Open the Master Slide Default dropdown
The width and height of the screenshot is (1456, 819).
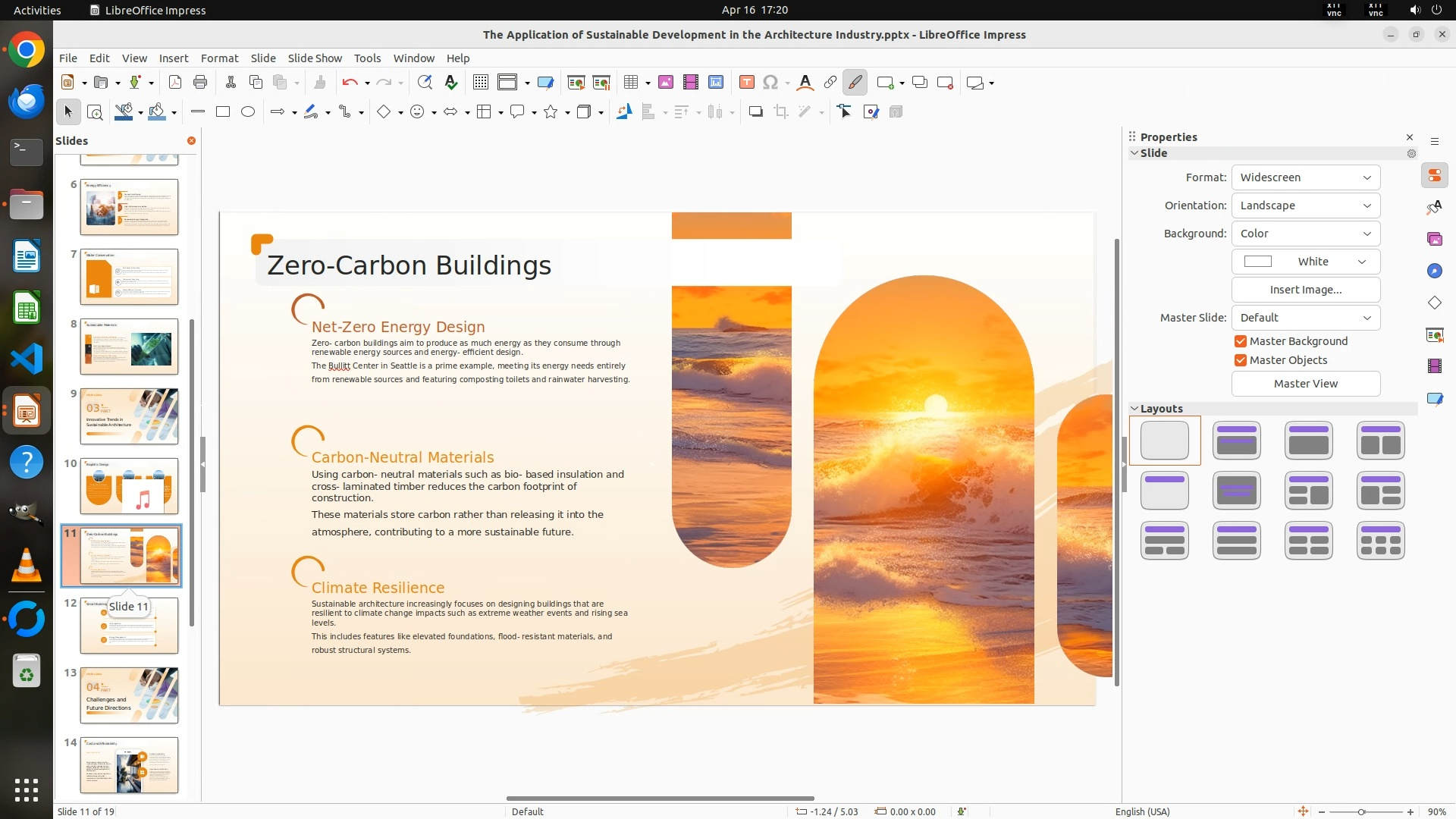(x=1305, y=318)
